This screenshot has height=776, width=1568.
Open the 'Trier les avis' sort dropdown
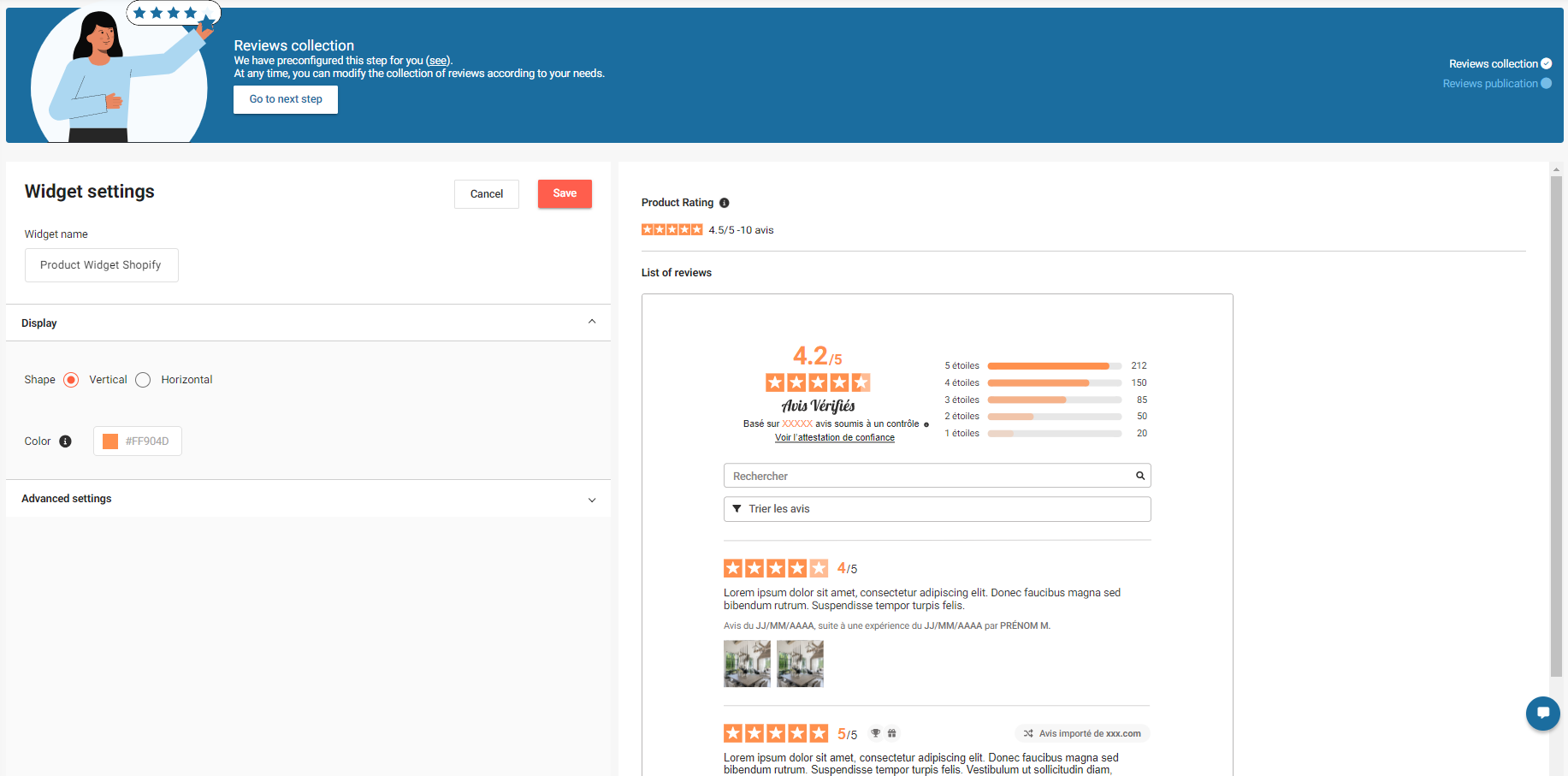pyautogui.click(x=937, y=509)
